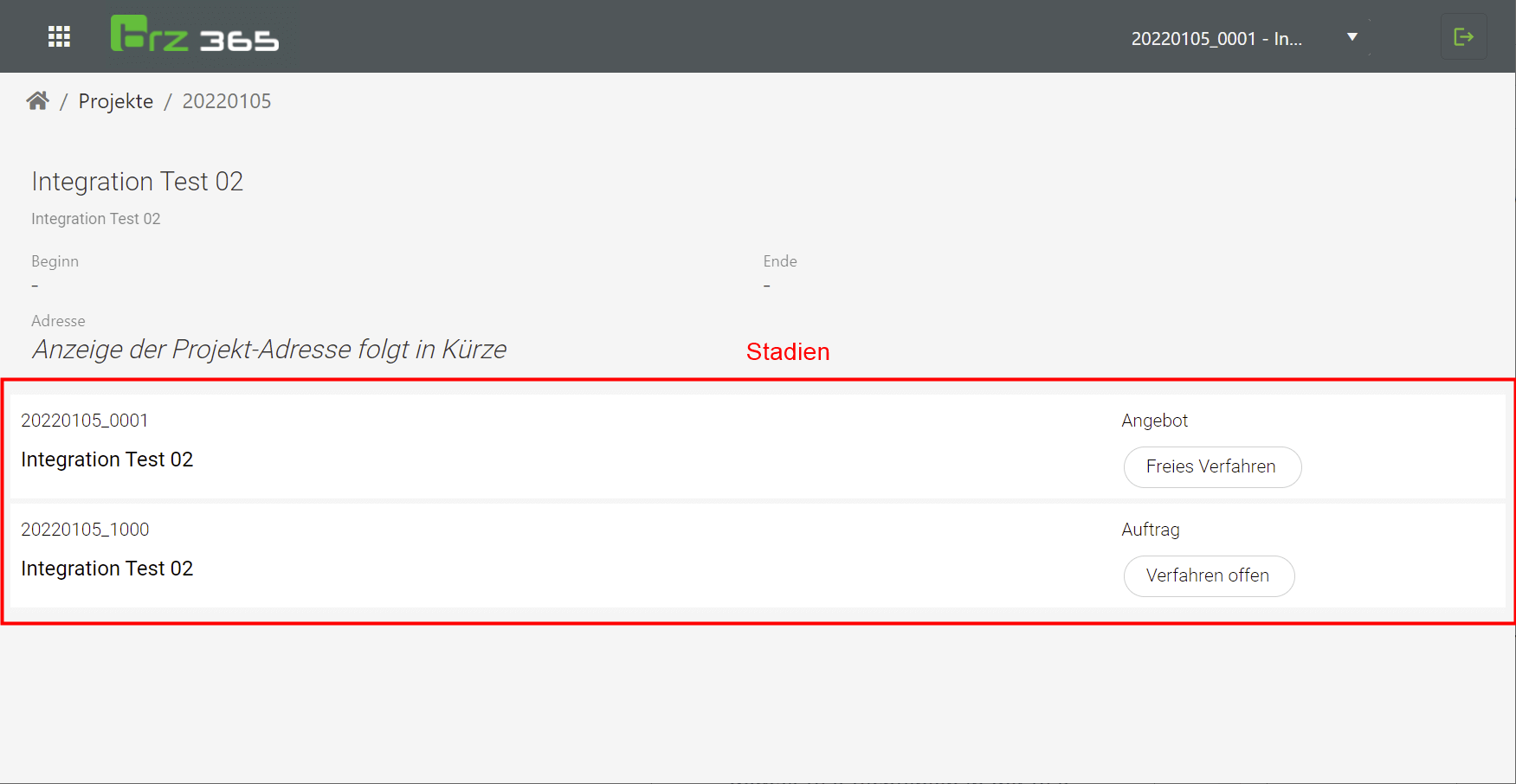This screenshot has width=1516, height=784.
Task: Go to home via house icon
Action: point(37,101)
